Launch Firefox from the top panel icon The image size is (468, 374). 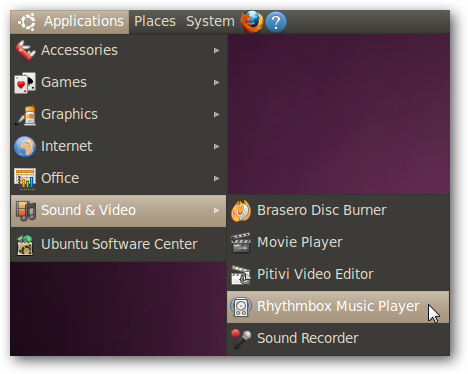[252, 22]
